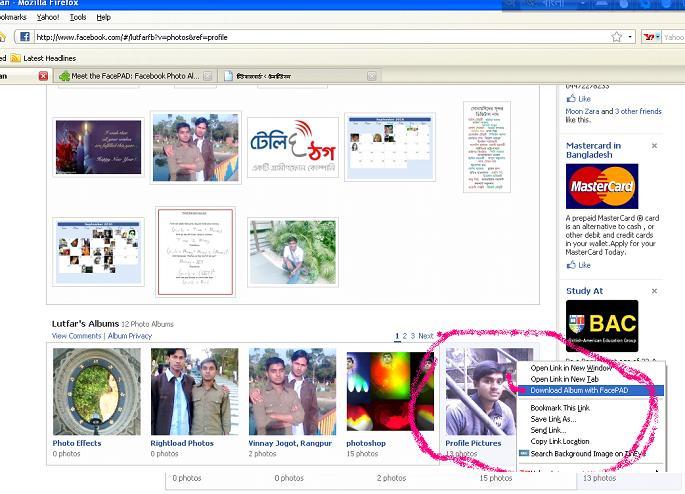
Task: Choose Save Link As...
Action: tap(591, 419)
